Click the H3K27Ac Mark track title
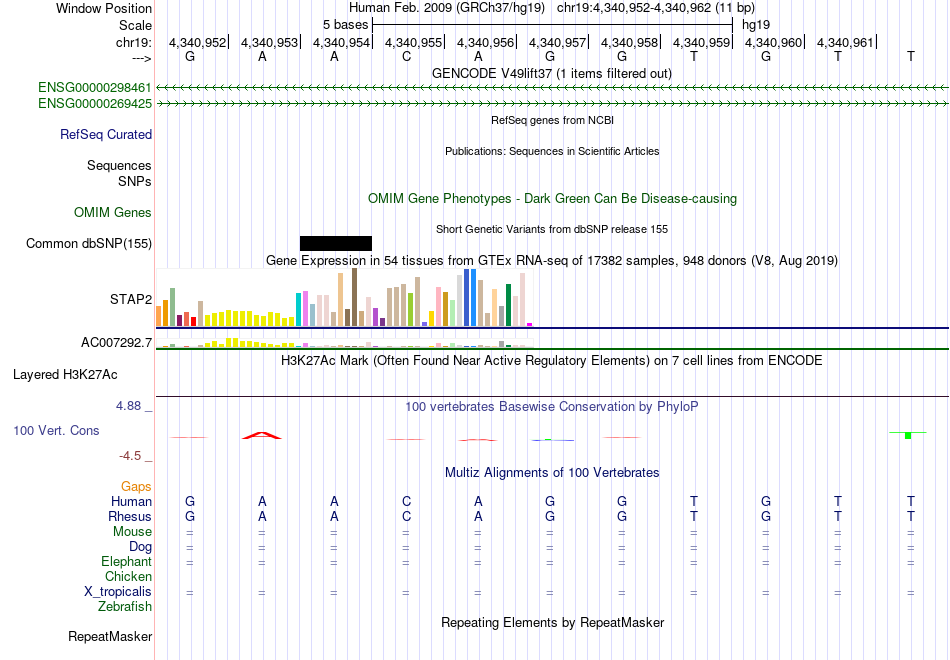 (x=552, y=361)
